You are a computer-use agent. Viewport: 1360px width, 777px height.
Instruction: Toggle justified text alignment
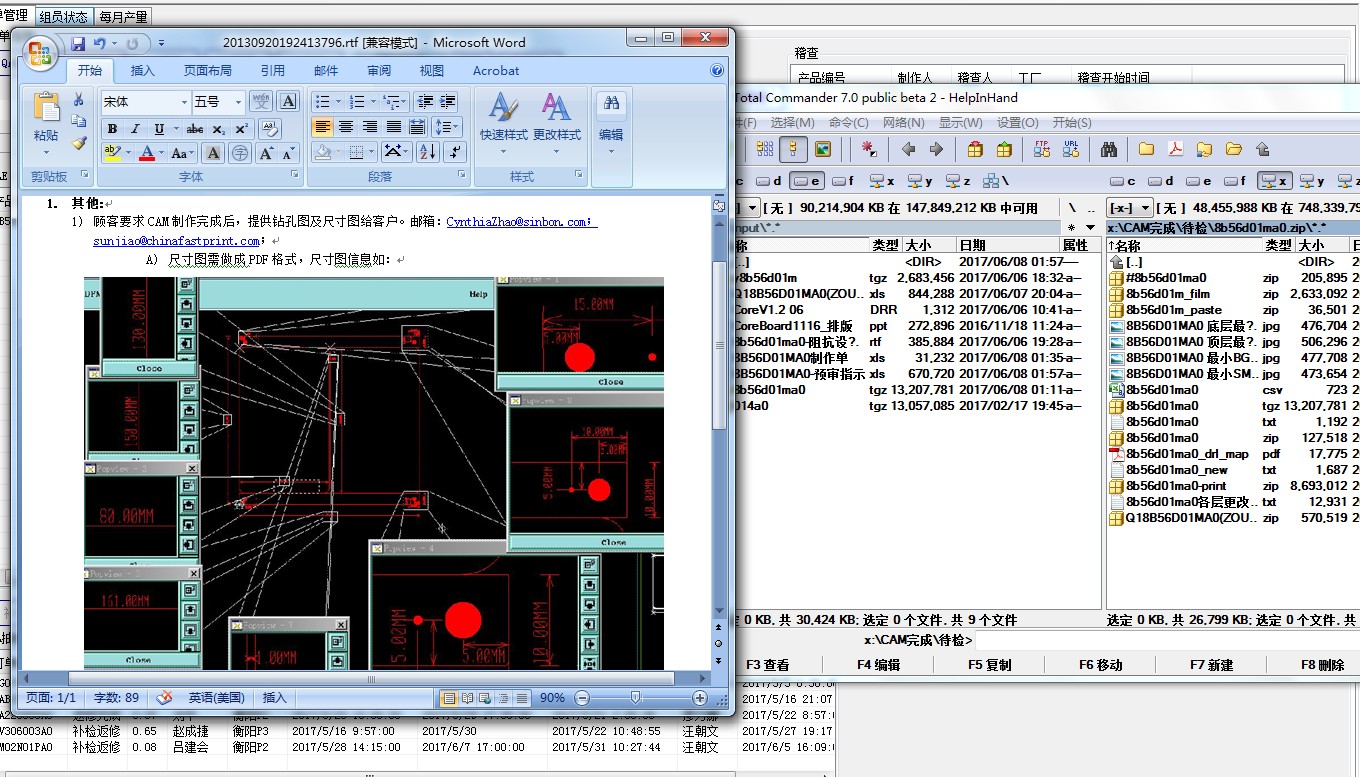click(x=394, y=127)
